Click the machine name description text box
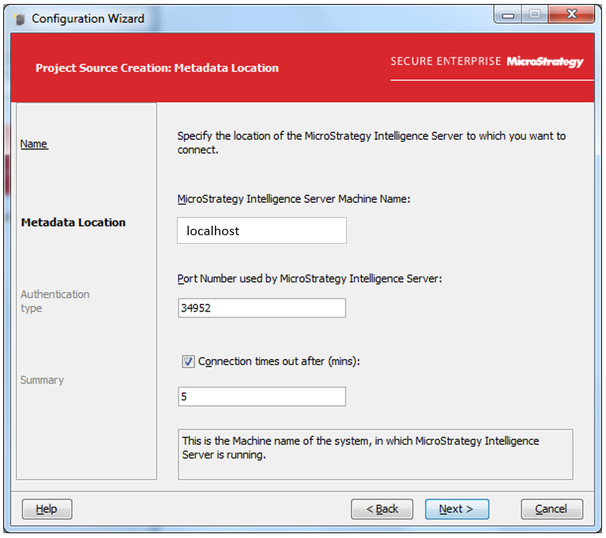Image resolution: width=606 pixels, height=538 pixels. coord(374,453)
